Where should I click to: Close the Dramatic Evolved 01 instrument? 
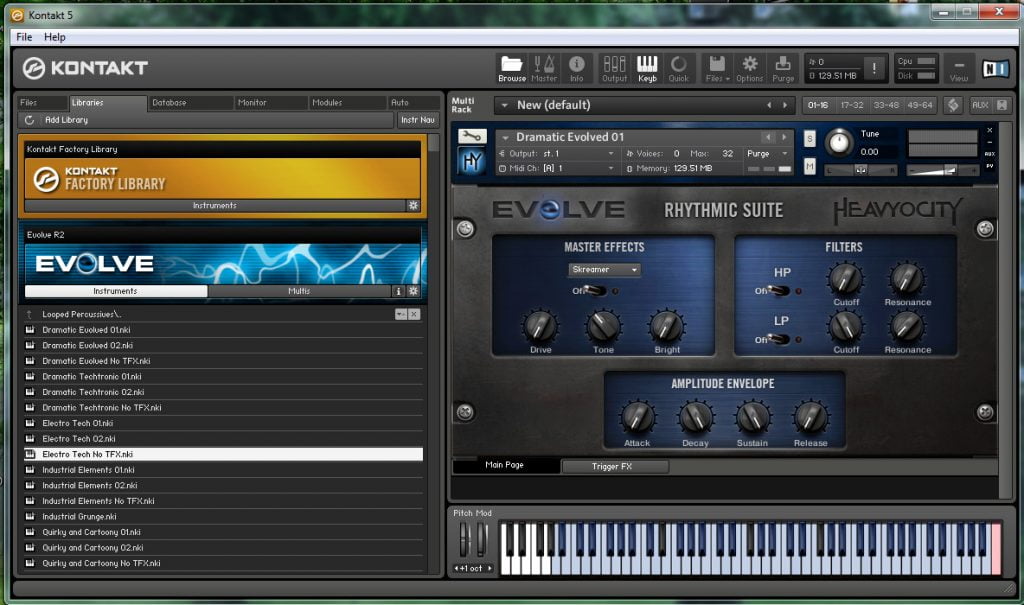[989, 131]
